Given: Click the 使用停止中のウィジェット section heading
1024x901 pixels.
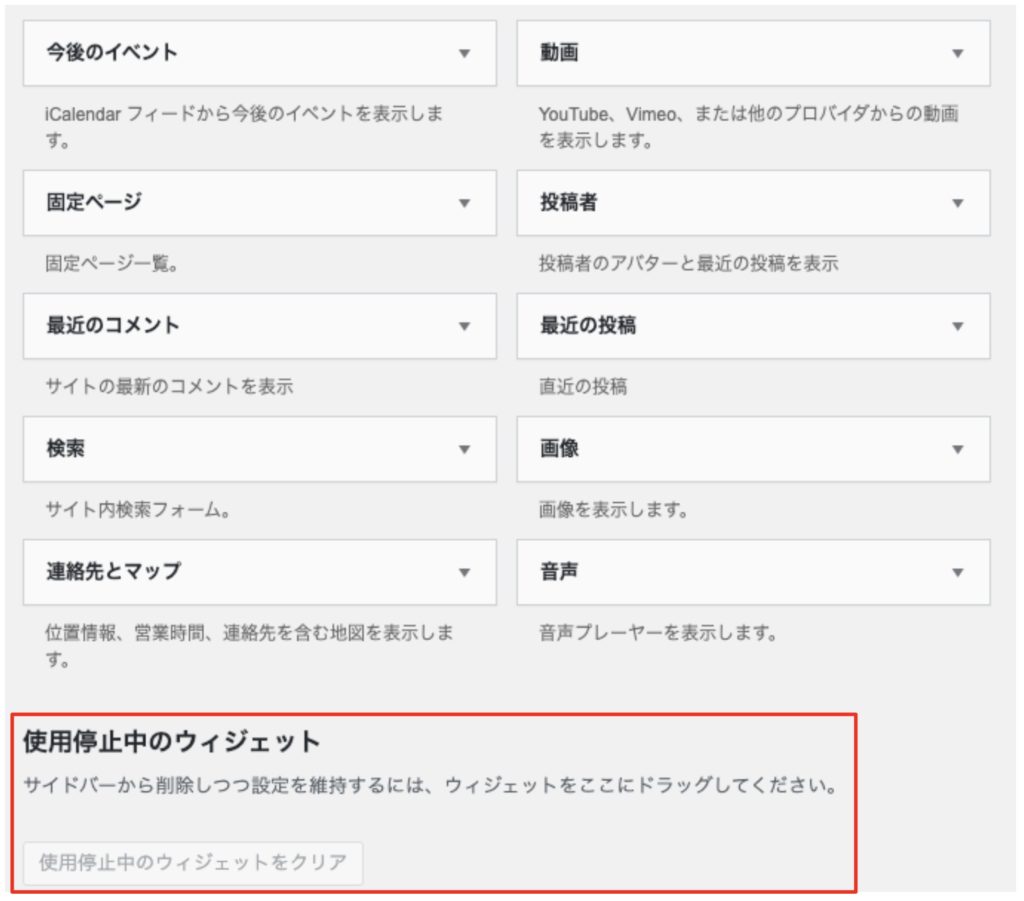Looking at the screenshot, I should [x=171, y=742].
